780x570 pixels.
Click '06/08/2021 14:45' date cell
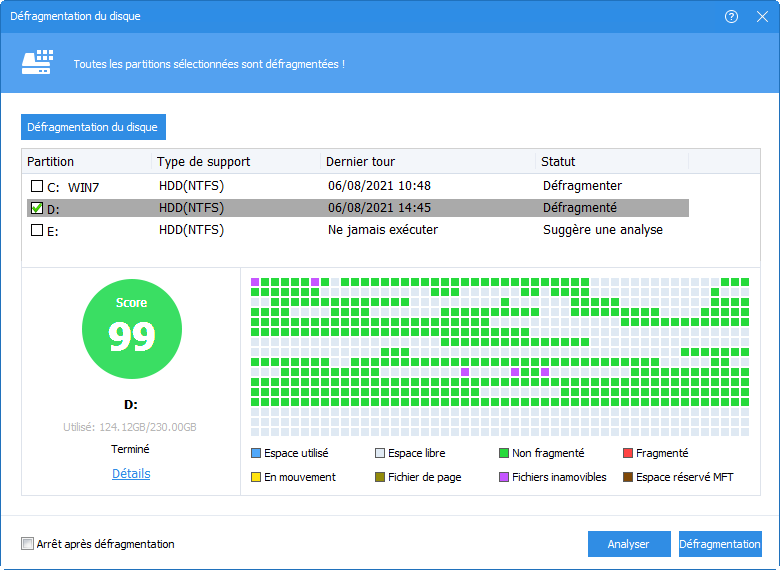pos(379,208)
